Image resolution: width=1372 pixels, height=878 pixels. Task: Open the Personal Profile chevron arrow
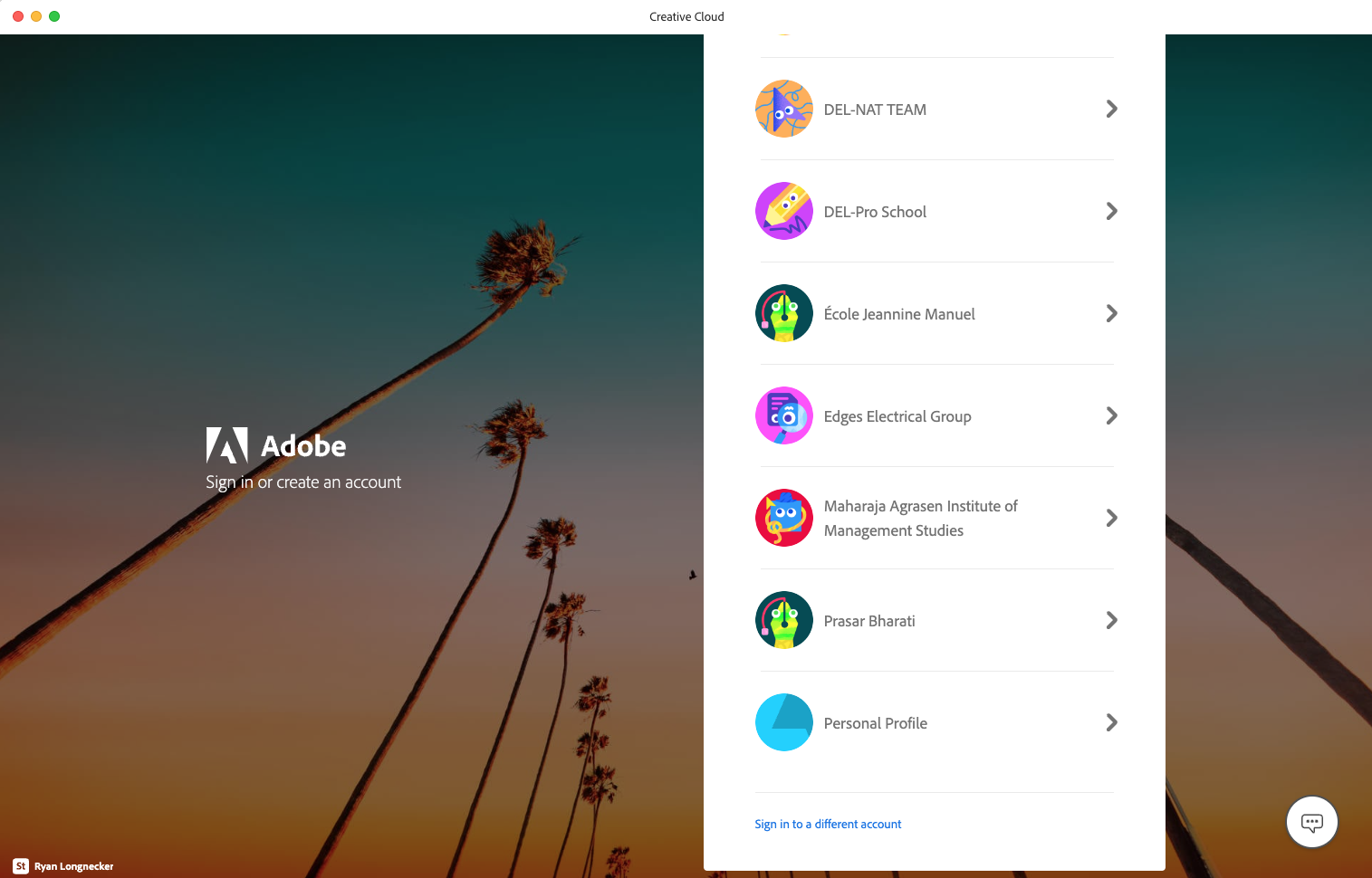click(1111, 722)
